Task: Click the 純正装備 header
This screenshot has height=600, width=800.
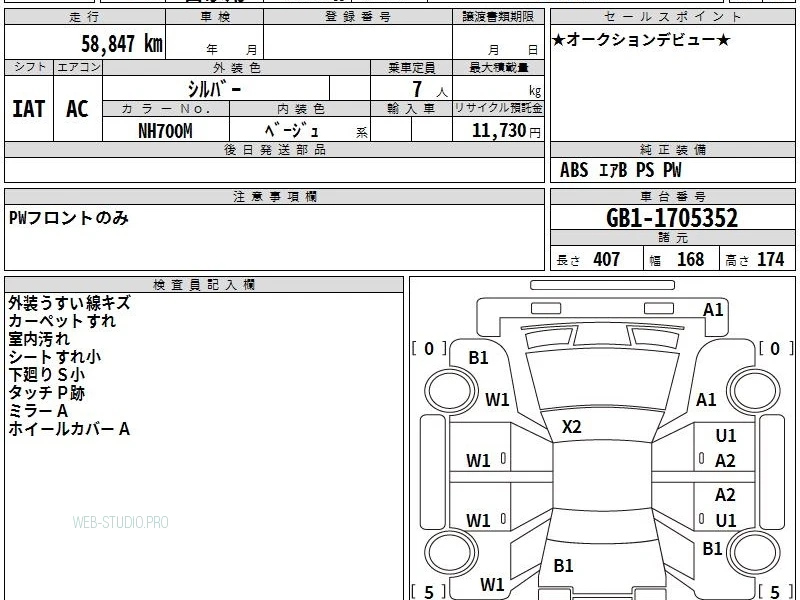Action: click(672, 150)
